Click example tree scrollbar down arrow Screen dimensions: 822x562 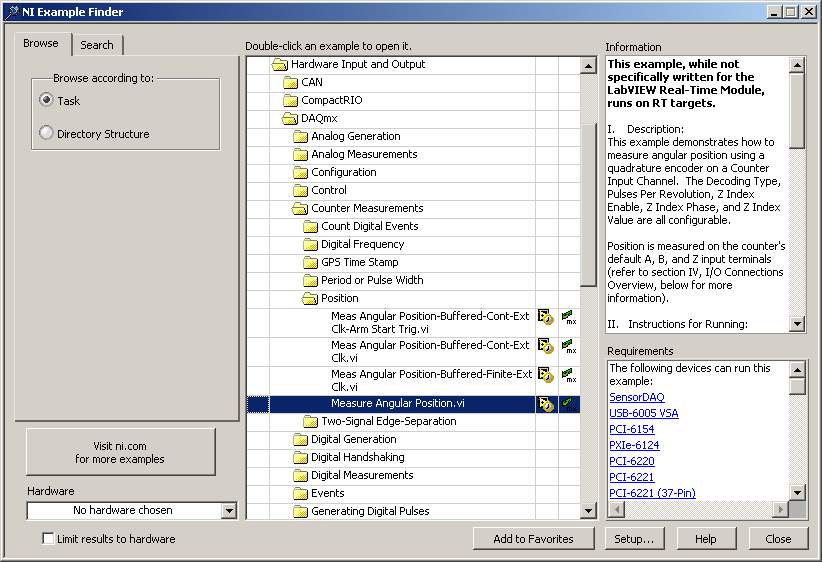[588, 510]
